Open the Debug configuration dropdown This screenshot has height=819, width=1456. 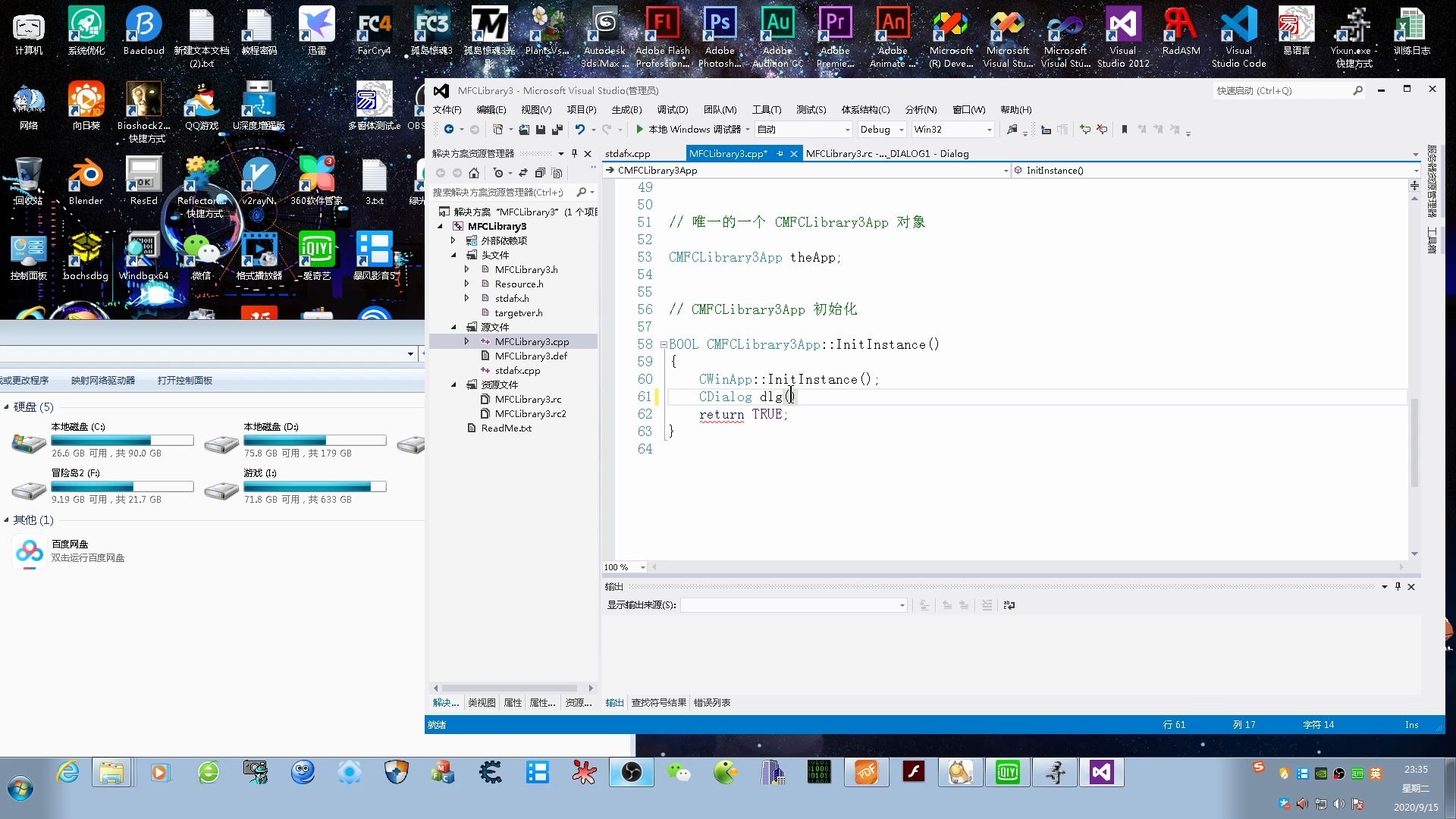pyautogui.click(x=901, y=130)
